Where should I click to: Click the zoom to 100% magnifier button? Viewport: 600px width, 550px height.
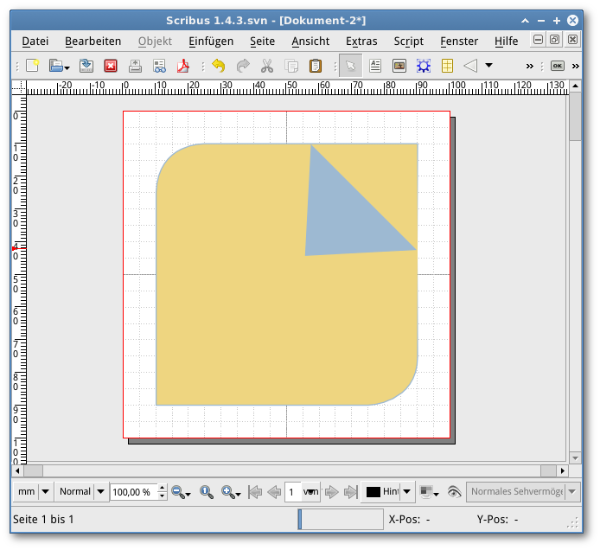coord(207,492)
